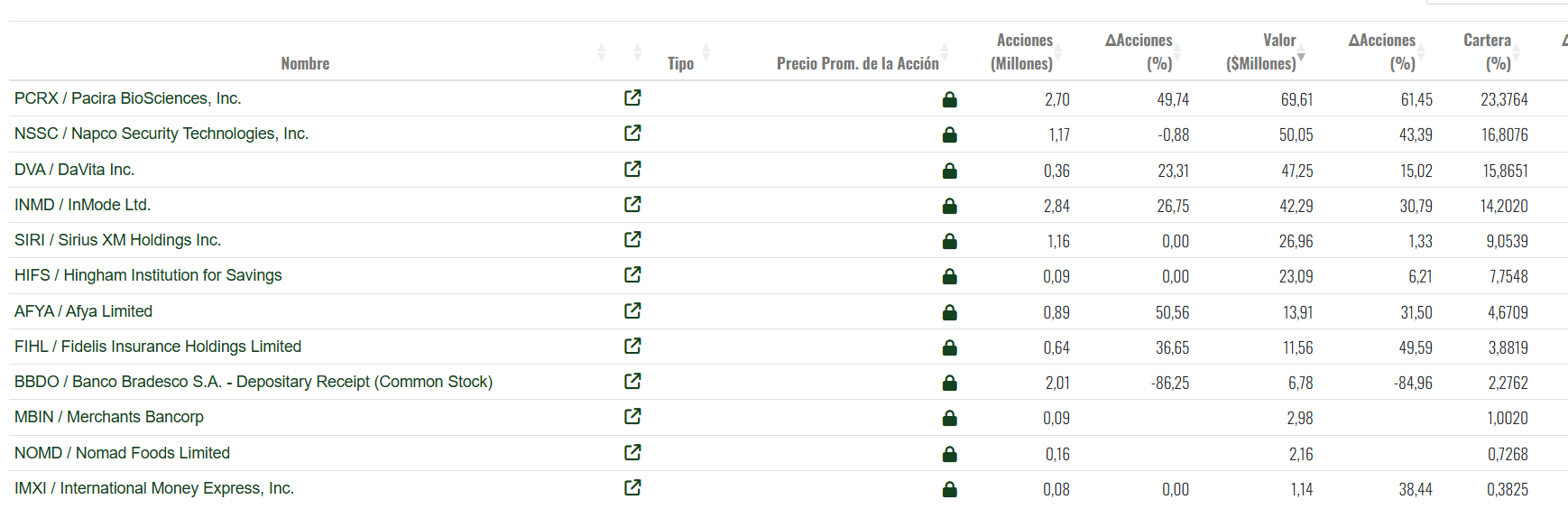1568x518 pixels.
Task: Open PCRX / Pacira BioSciences, Inc. link
Action: pos(128,98)
